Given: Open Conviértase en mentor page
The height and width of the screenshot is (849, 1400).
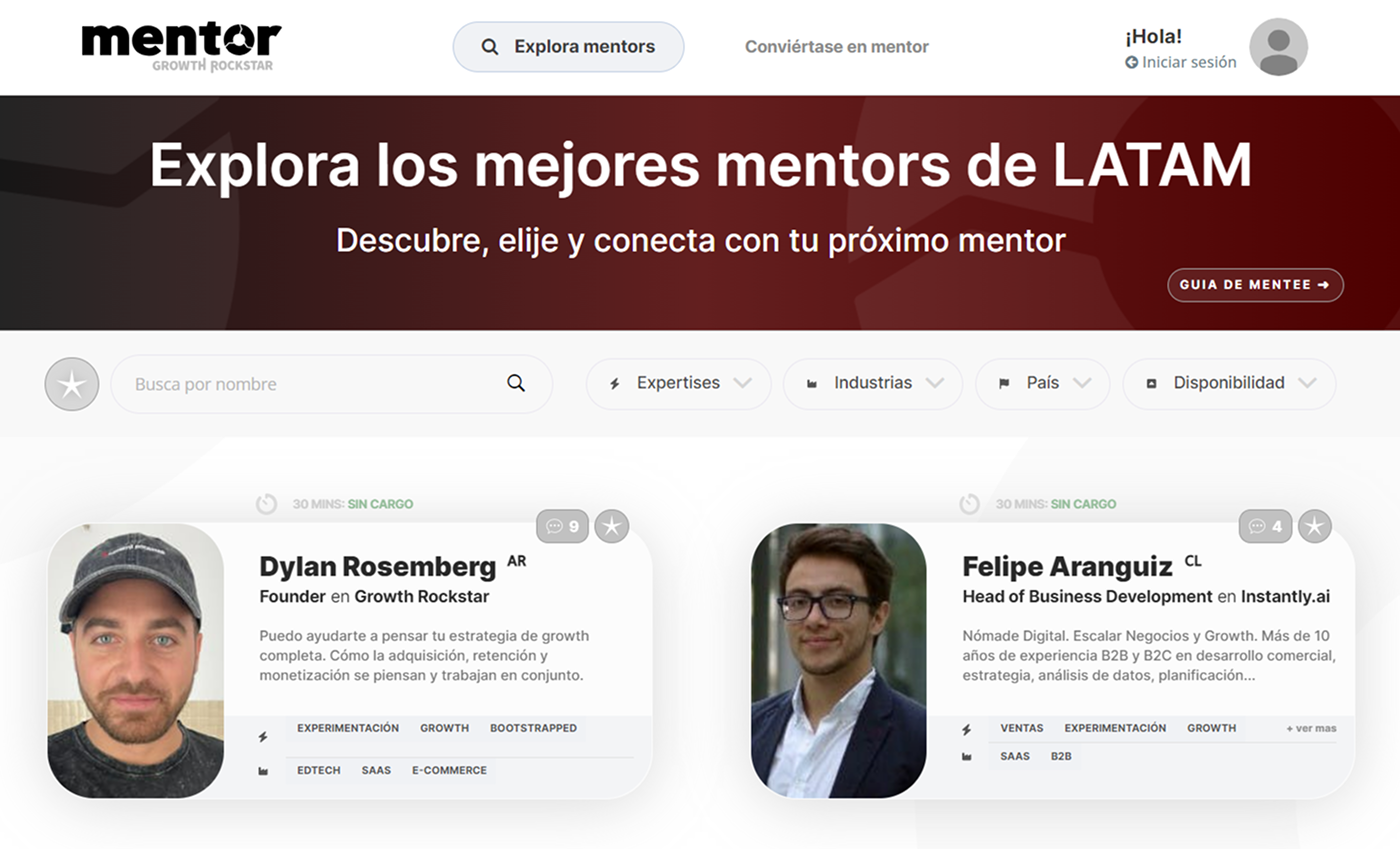Looking at the screenshot, I should [x=837, y=47].
